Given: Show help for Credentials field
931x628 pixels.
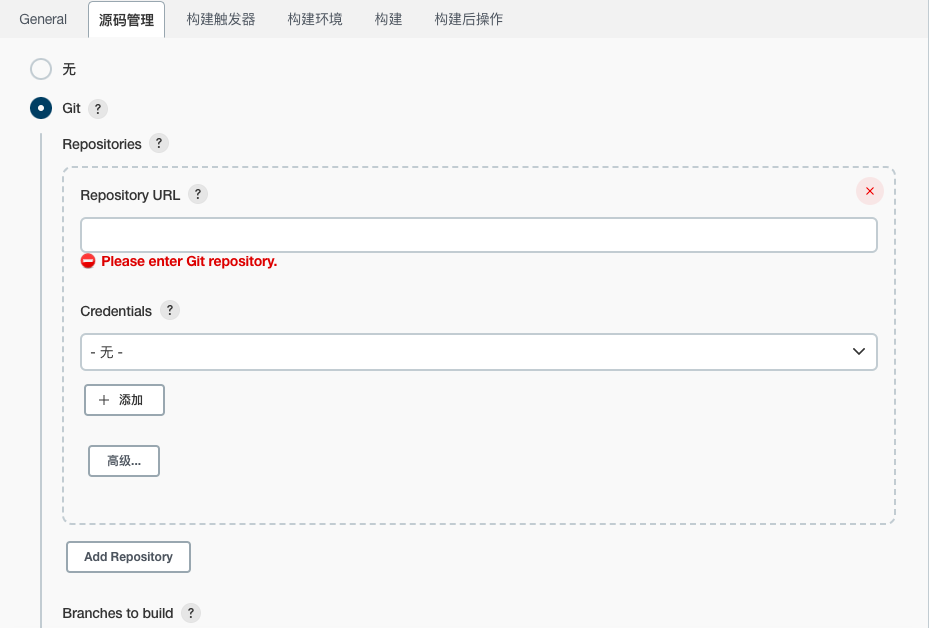Looking at the screenshot, I should pyautogui.click(x=170, y=310).
